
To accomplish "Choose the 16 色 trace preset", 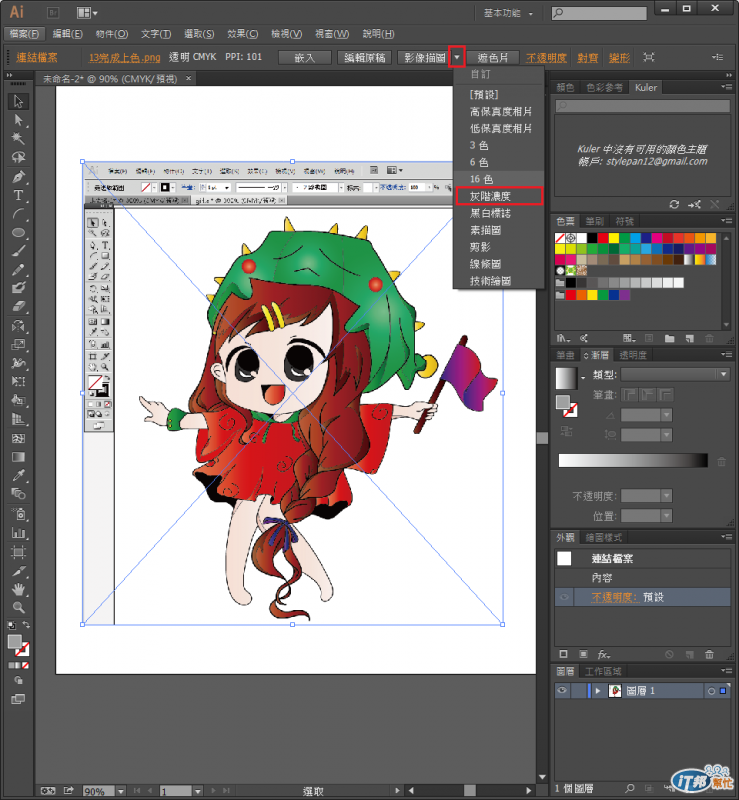I will (x=499, y=179).
